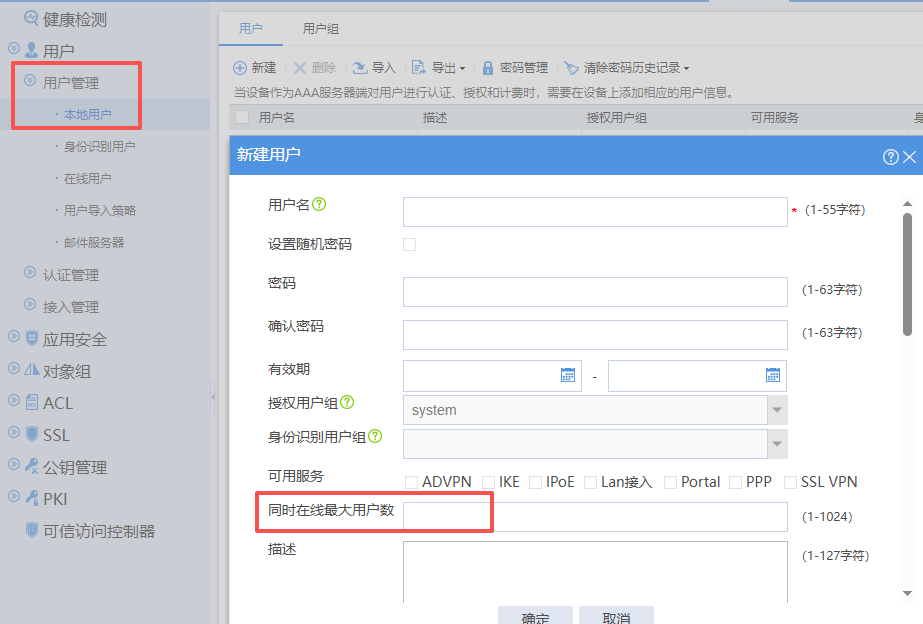Click the sidebar collapse handle
Screen dimensions: 923x624
213,397
